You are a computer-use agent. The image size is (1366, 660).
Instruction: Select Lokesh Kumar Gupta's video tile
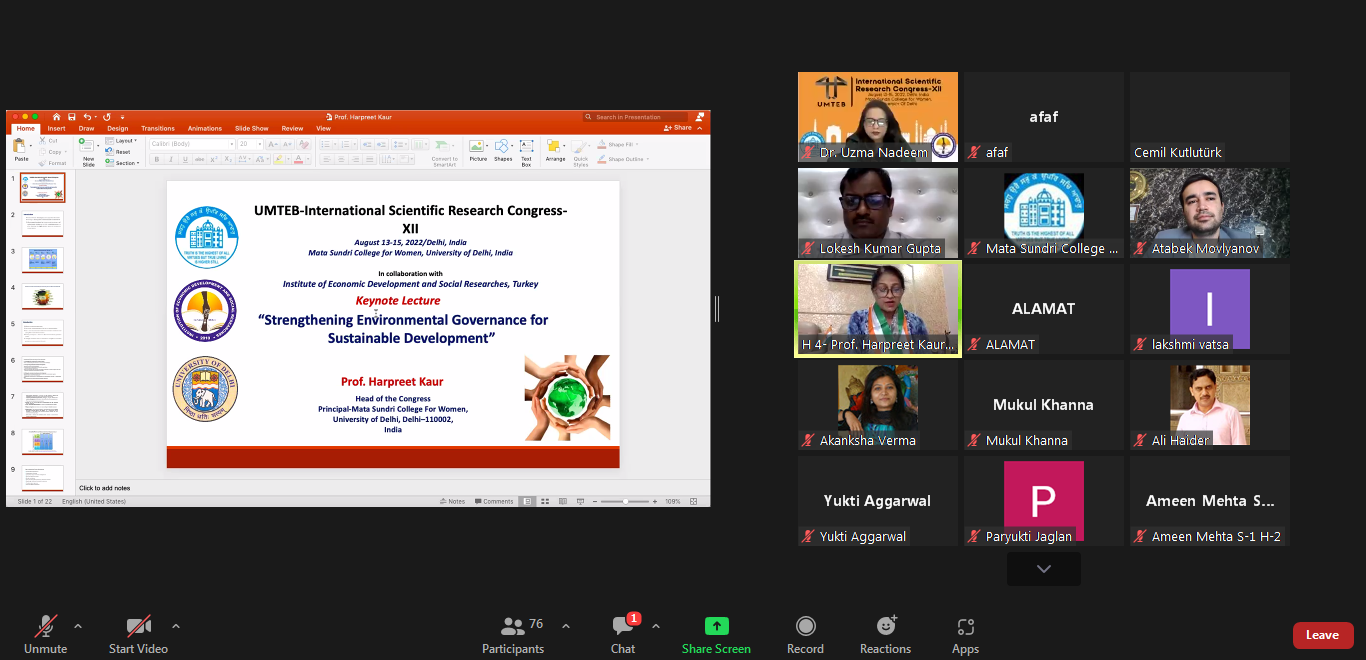coord(878,213)
